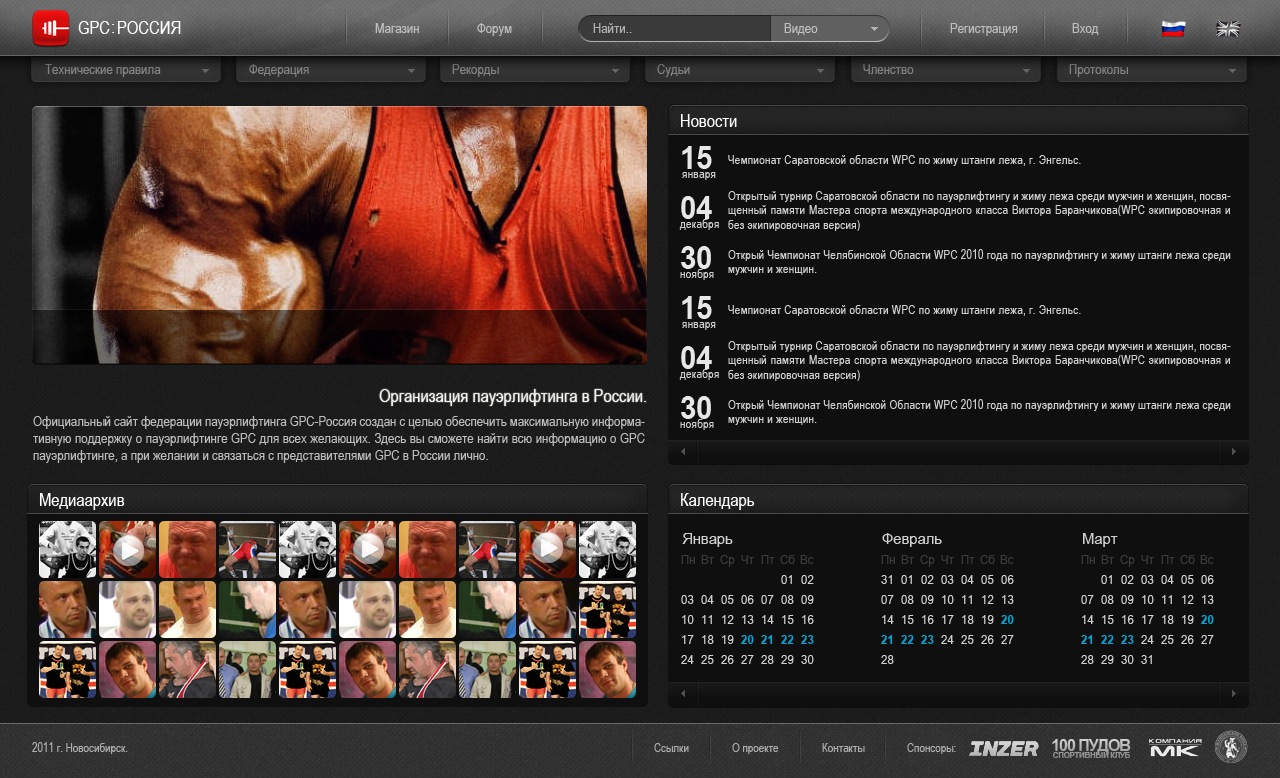Open the Рекорды dropdown menu
This screenshot has height=778, width=1280.
[x=535, y=70]
